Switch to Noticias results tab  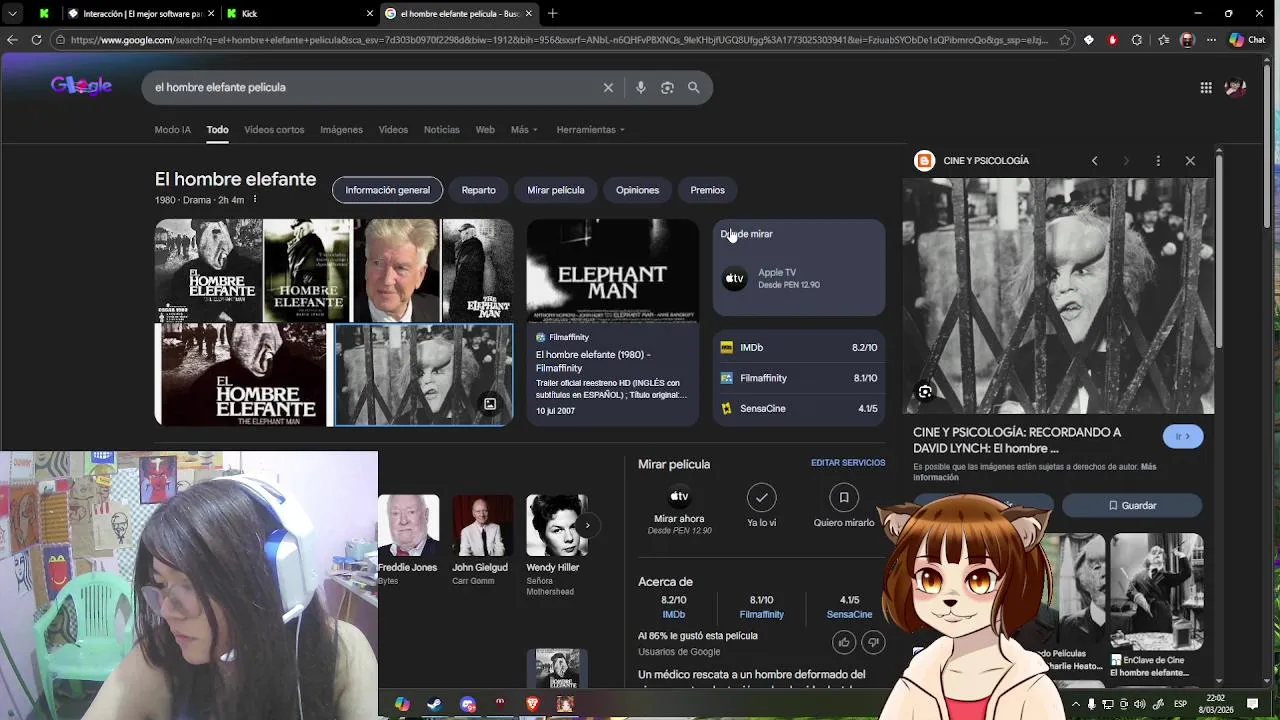tap(441, 130)
